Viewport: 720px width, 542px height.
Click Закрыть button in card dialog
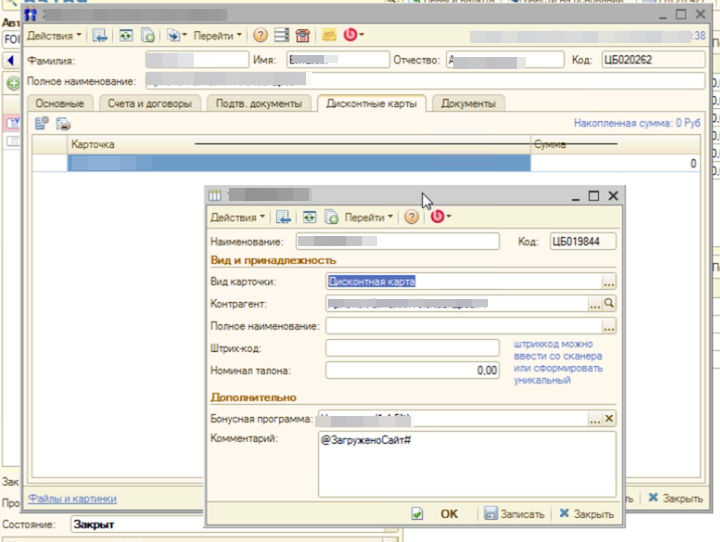tap(586, 514)
